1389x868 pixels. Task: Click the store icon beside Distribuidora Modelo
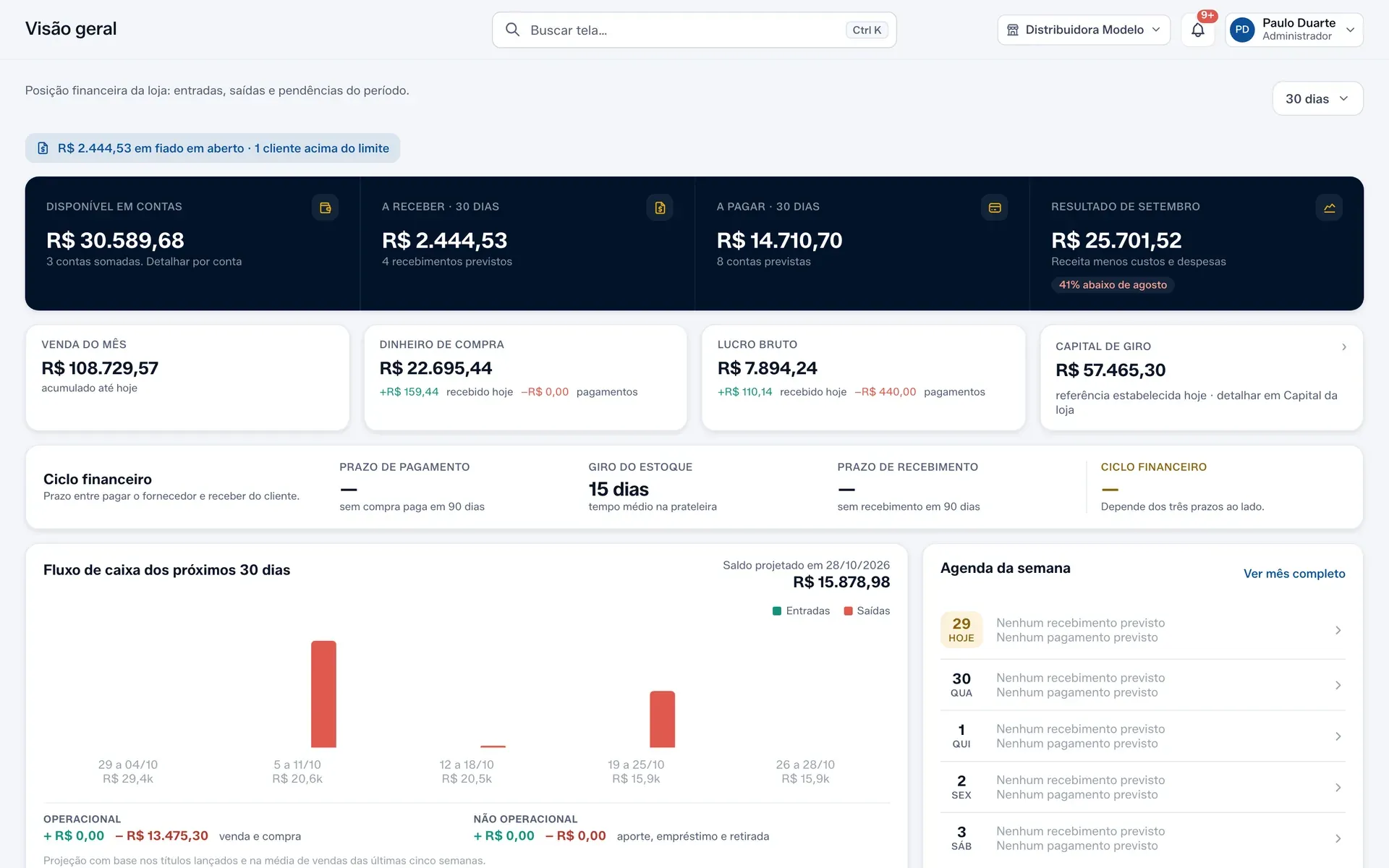(1013, 30)
